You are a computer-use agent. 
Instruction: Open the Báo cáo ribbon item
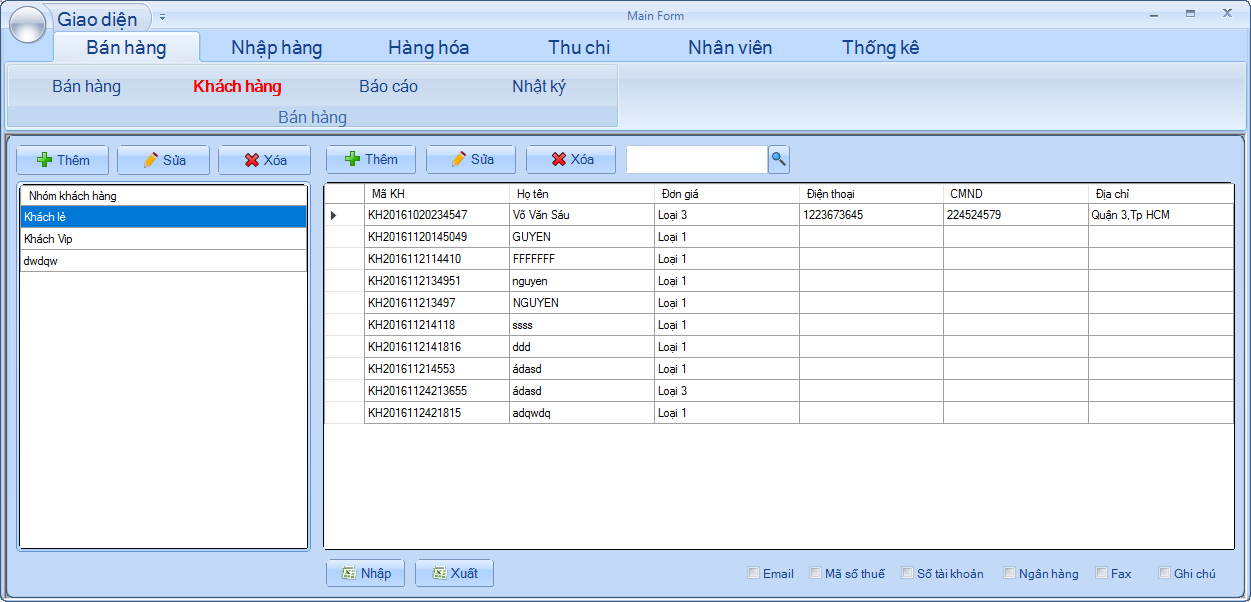click(388, 86)
